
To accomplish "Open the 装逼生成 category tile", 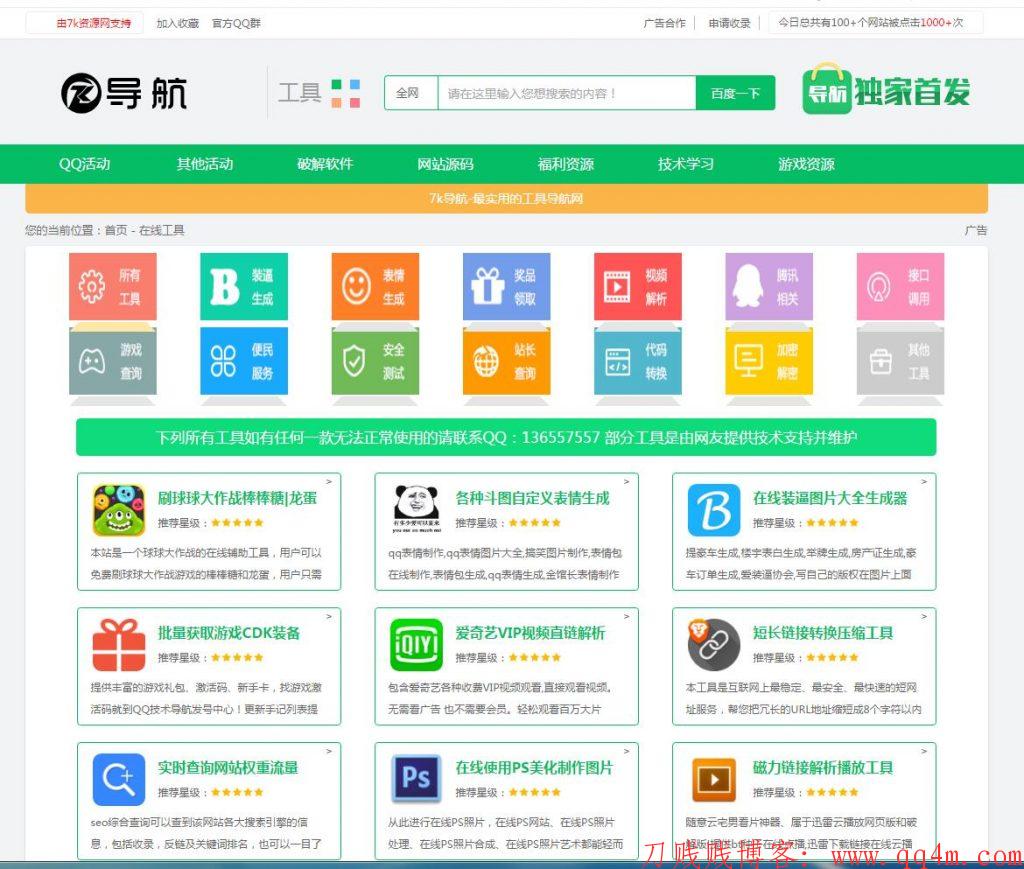I will pos(244,287).
